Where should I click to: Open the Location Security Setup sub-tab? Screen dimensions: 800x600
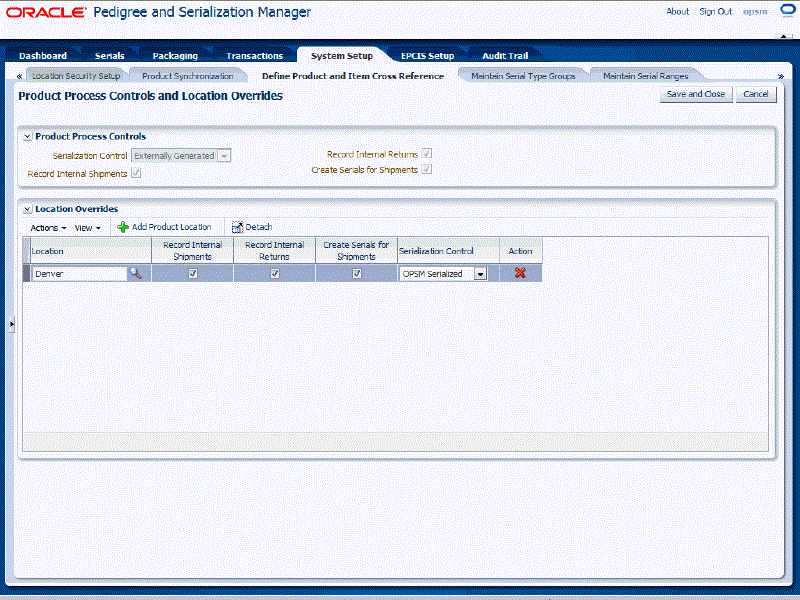tap(76, 76)
